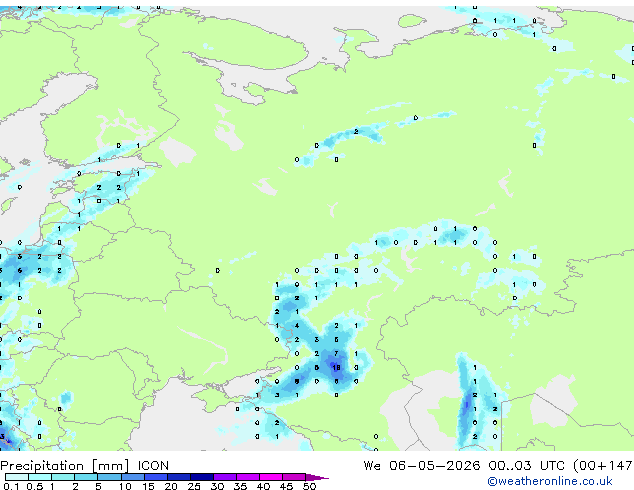Screen dimensions: 634x490
Task: Click the 20–25 mm dark blue swatch
Action: point(179,477)
